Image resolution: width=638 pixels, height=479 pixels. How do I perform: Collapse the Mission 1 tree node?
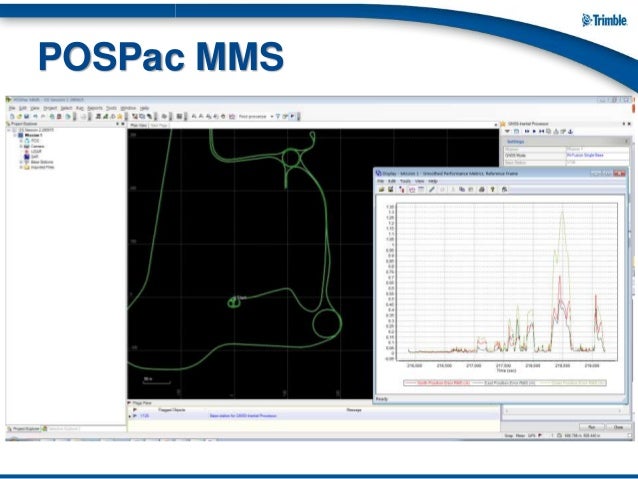point(15,135)
